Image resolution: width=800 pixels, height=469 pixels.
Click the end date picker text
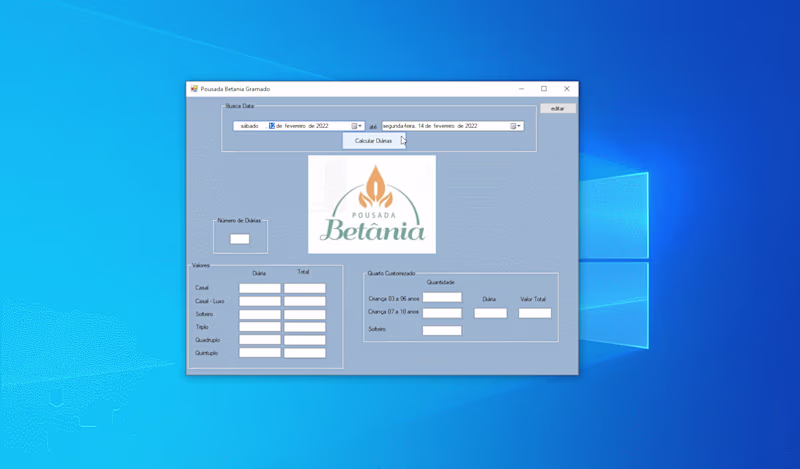coord(430,126)
